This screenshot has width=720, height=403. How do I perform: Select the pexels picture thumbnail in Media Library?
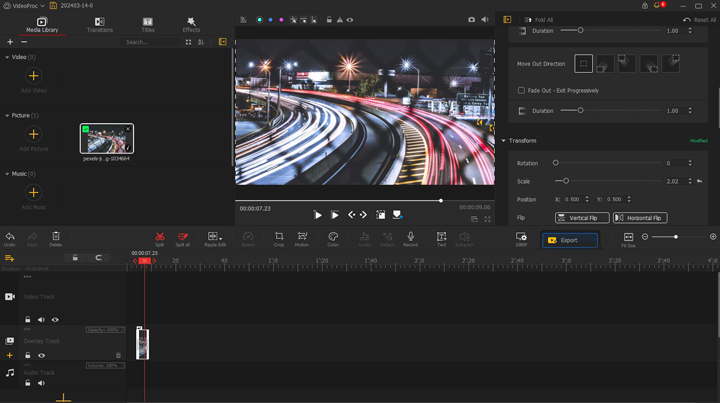[x=107, y=139]
